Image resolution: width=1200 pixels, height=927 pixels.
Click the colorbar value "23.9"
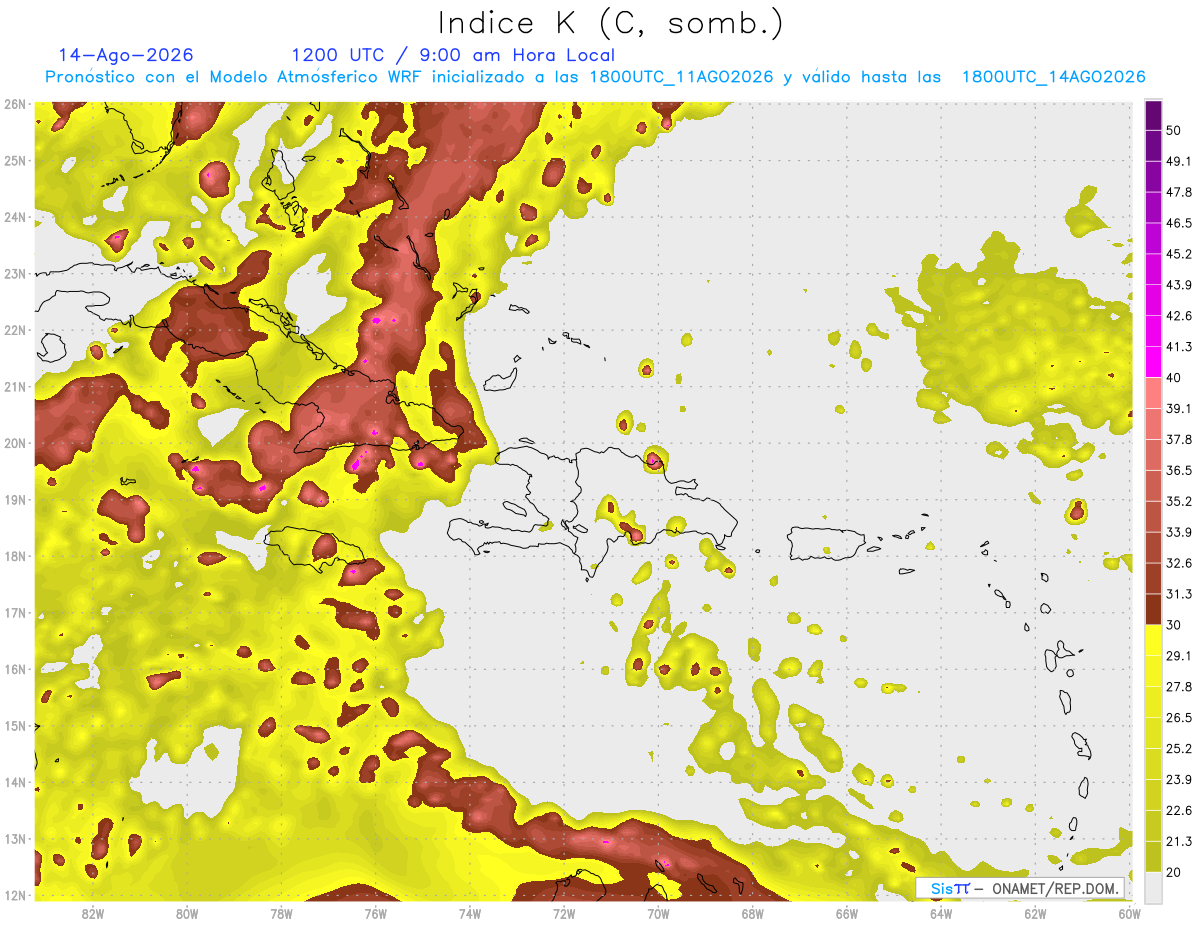1179,780
